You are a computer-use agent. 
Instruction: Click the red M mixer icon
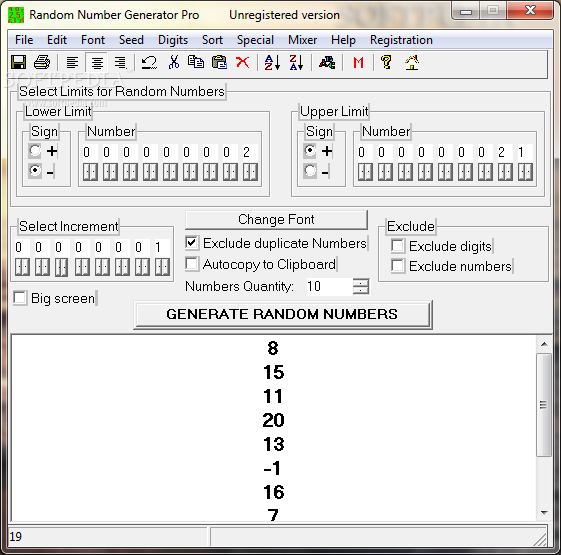coord(358,63)
